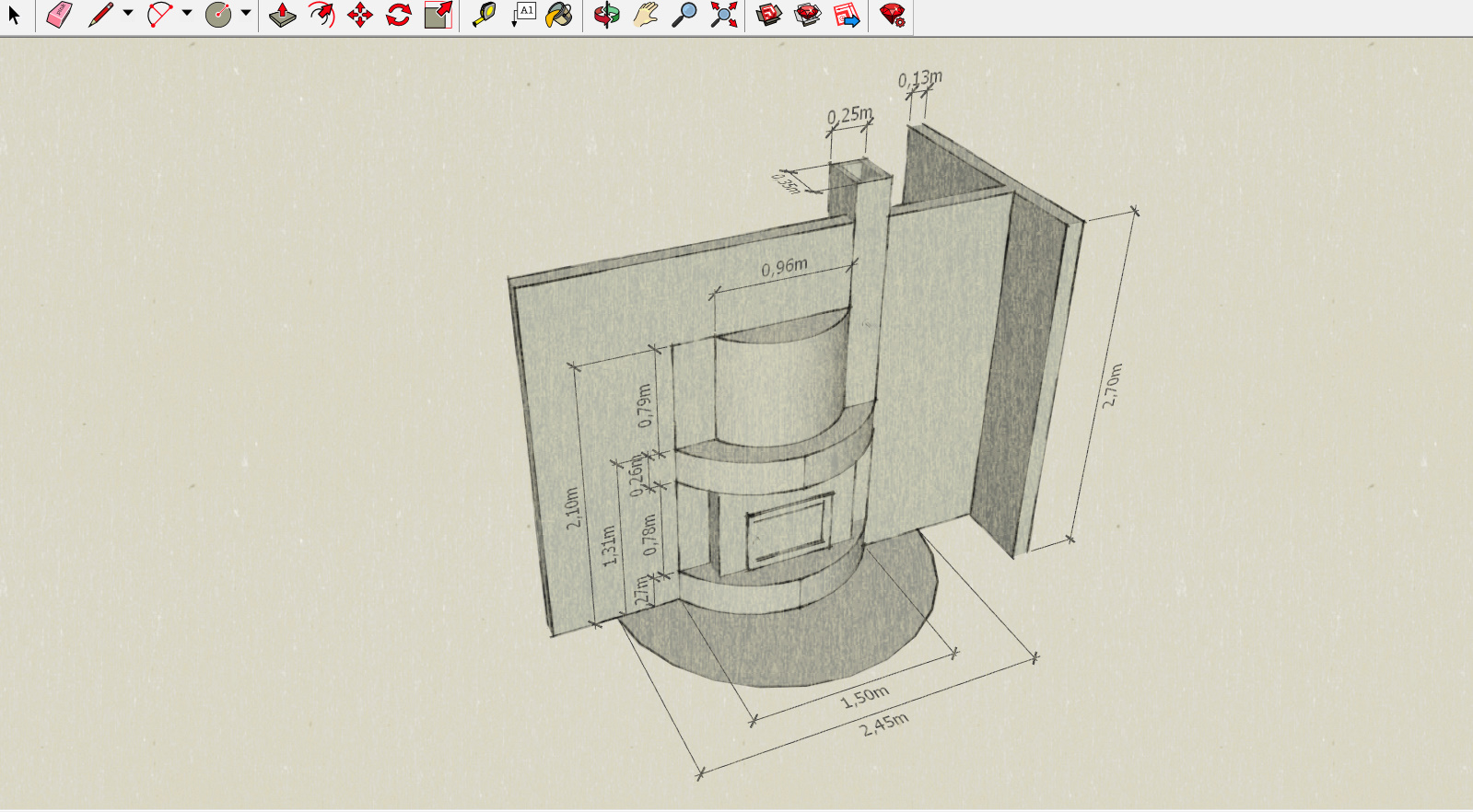
Task: Pick the pink Eraser tool
Action: point(59,15)
